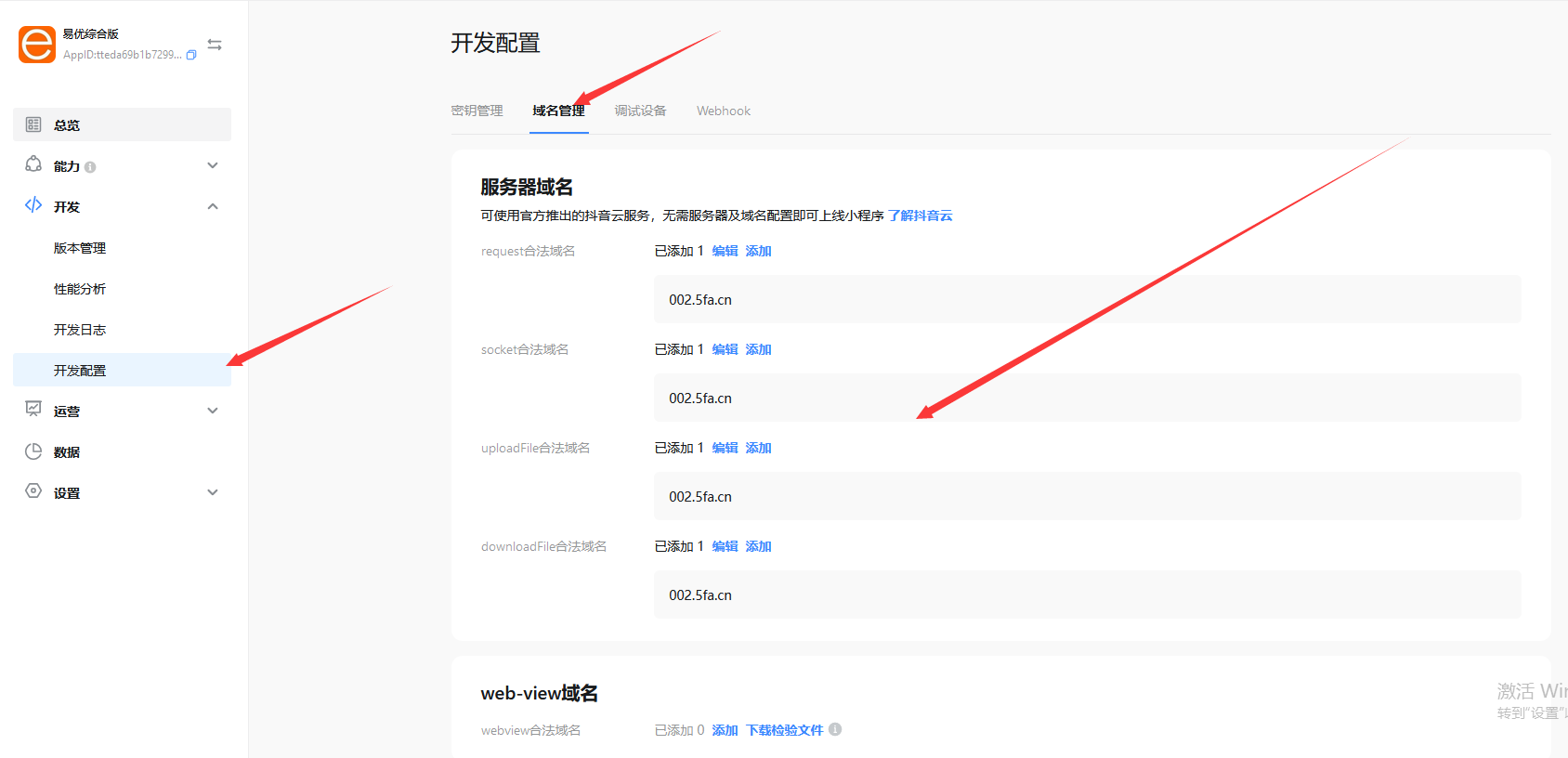Screen dimensions: 1568x758
Task: Click the web-view域名 section heading
Action: (540, 693)
